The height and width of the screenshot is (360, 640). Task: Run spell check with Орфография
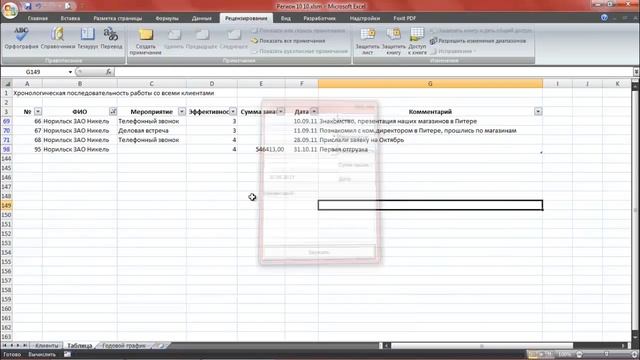21,38
